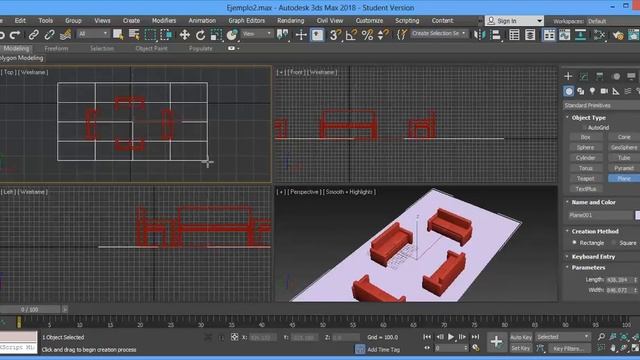
Task: Open the Animation menu
Action: (202, 20)
